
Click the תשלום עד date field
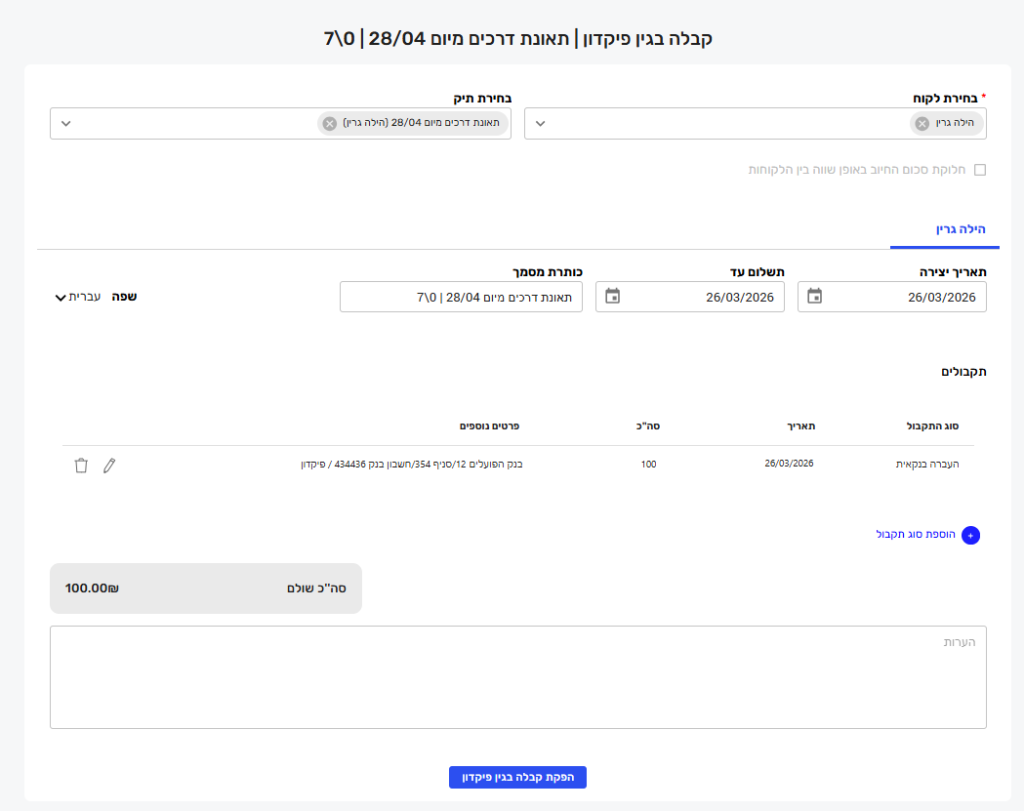700,297
